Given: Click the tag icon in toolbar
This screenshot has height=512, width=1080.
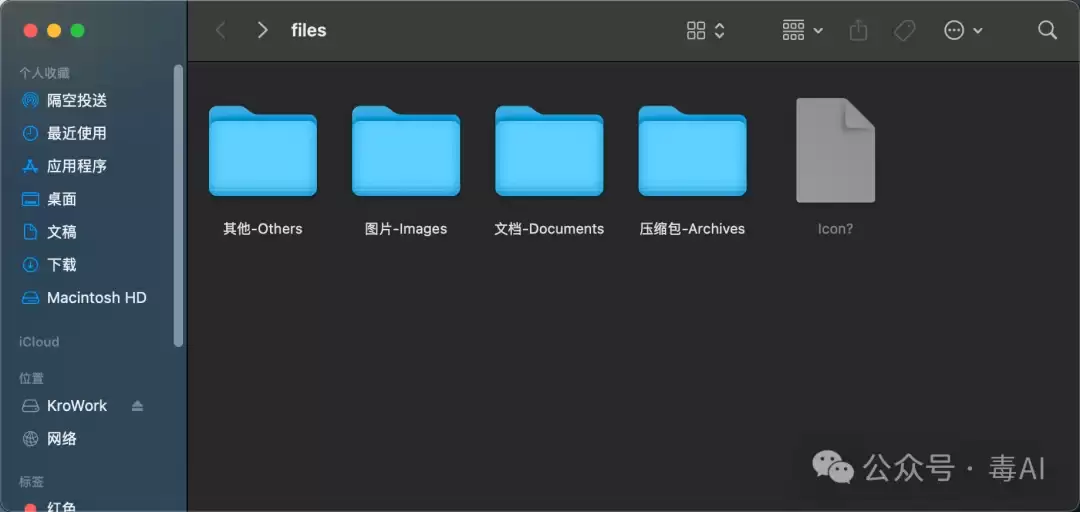Looking at the screenshot, I should coord(904,30).
